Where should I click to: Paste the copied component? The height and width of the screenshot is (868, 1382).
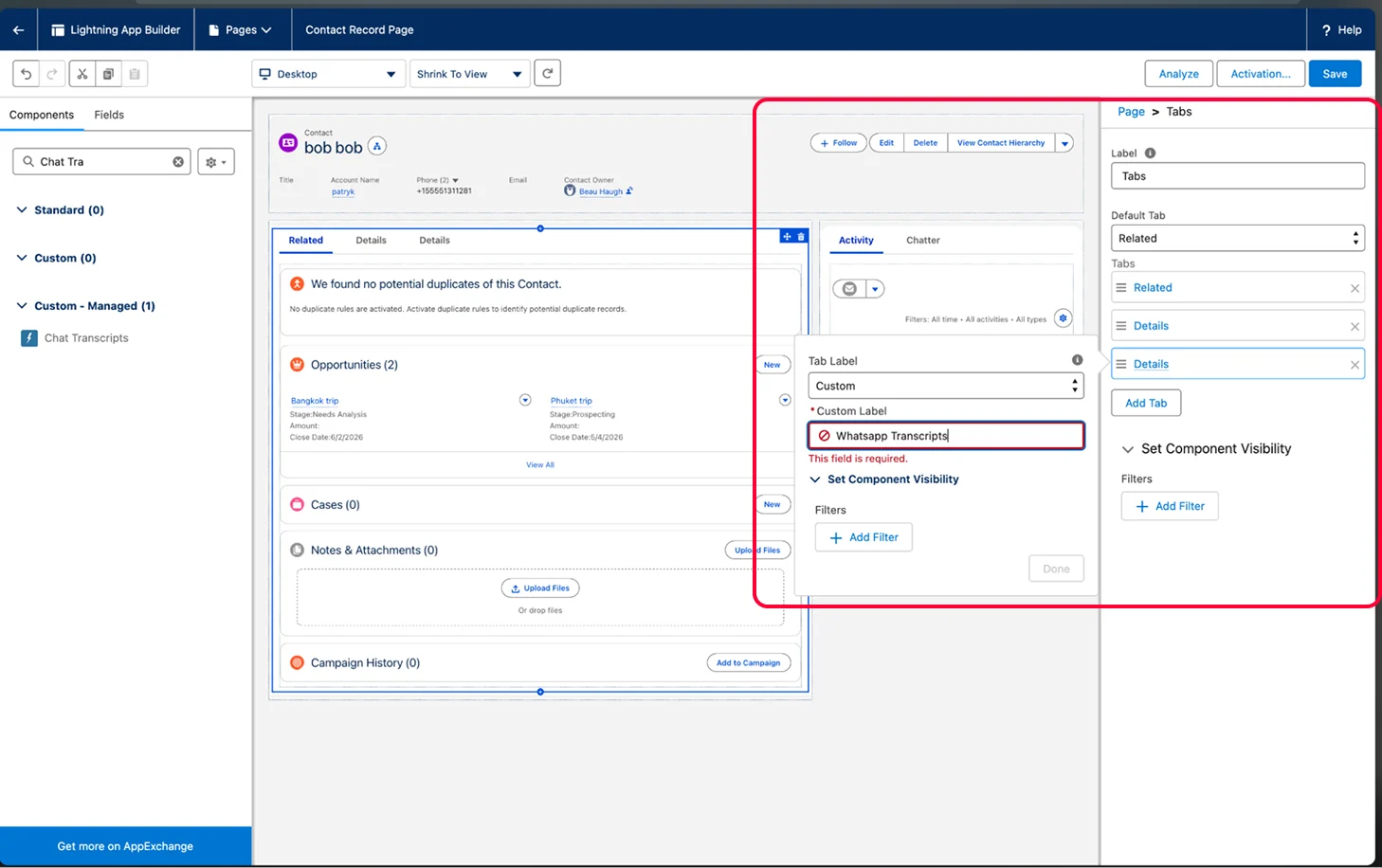tap(135, 74)
